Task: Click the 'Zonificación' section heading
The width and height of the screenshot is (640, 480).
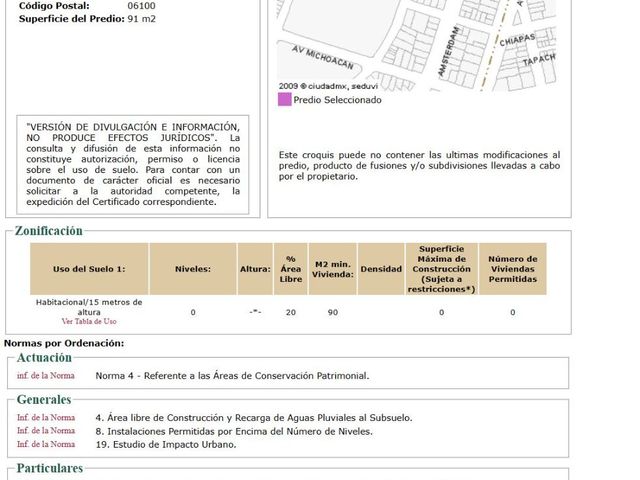Action: click(x=49, y=231)
